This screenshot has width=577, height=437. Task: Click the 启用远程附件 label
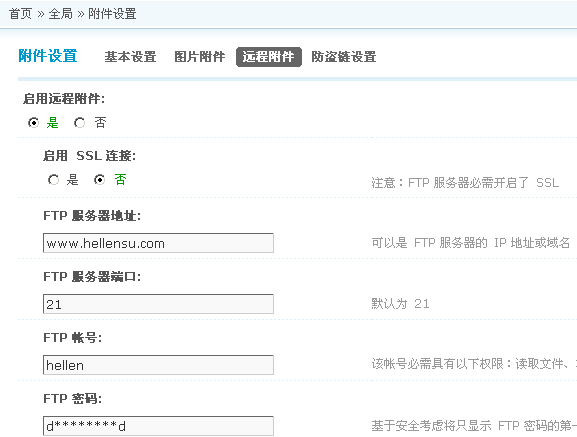pos(64,99)
